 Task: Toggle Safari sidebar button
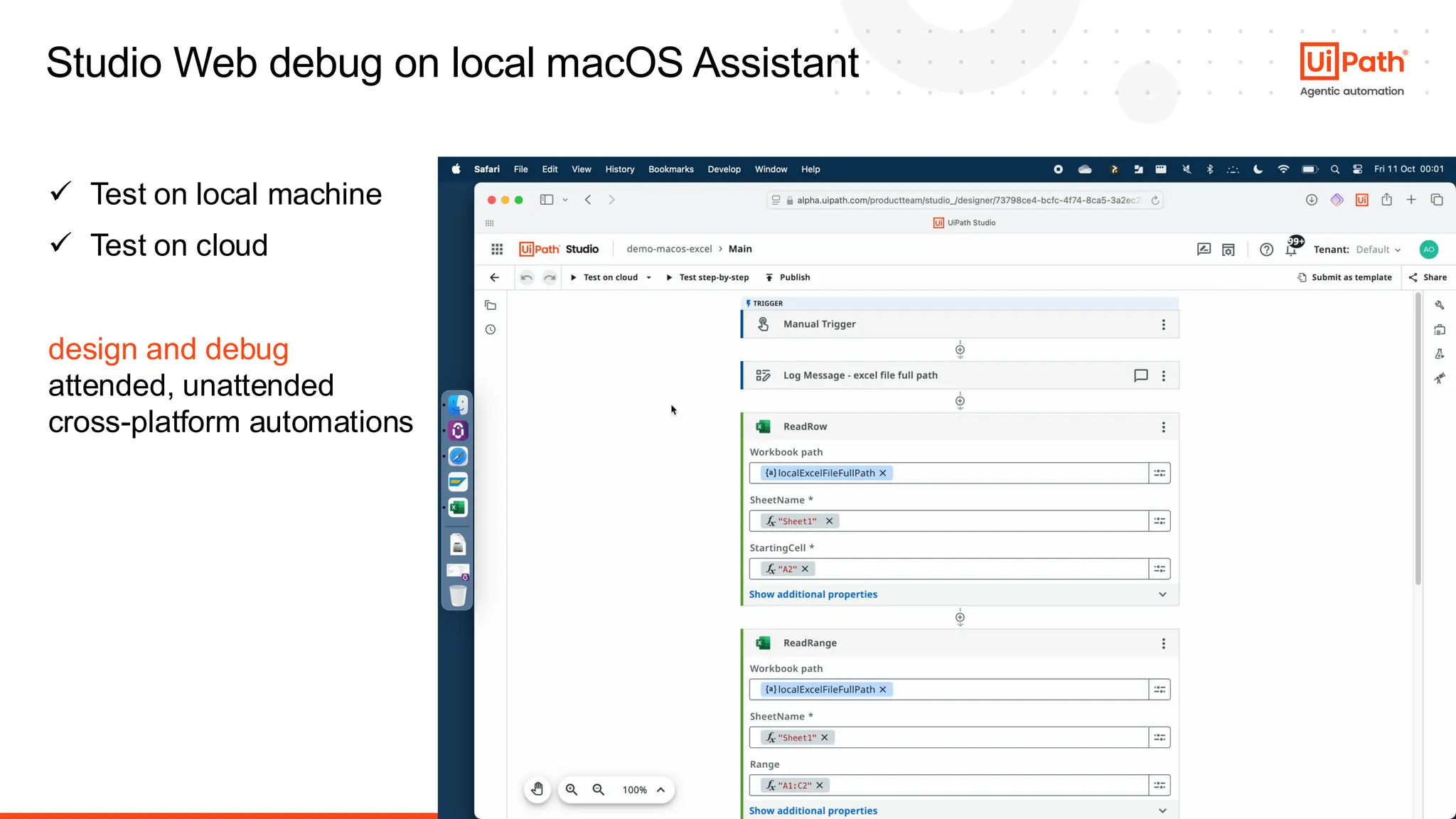(546, 200)
